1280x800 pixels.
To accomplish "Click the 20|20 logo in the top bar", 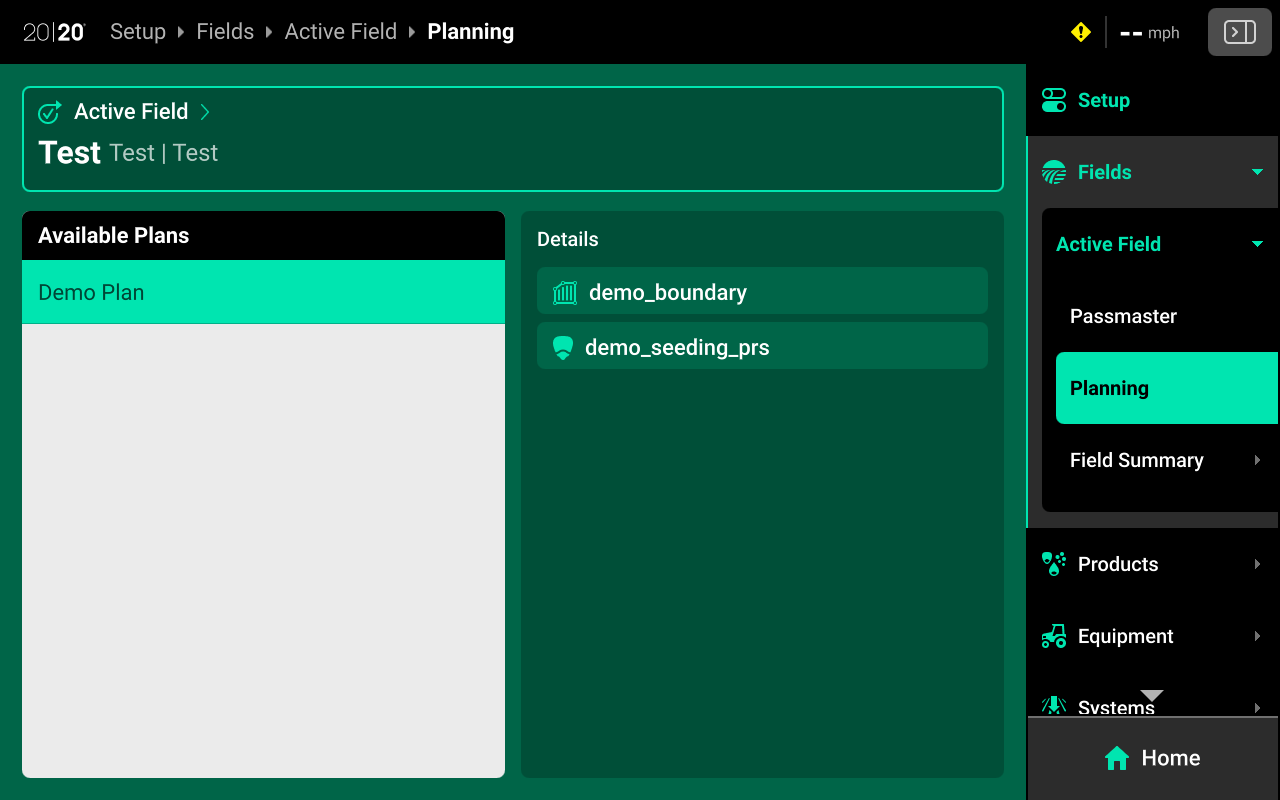I will [52, 31].
